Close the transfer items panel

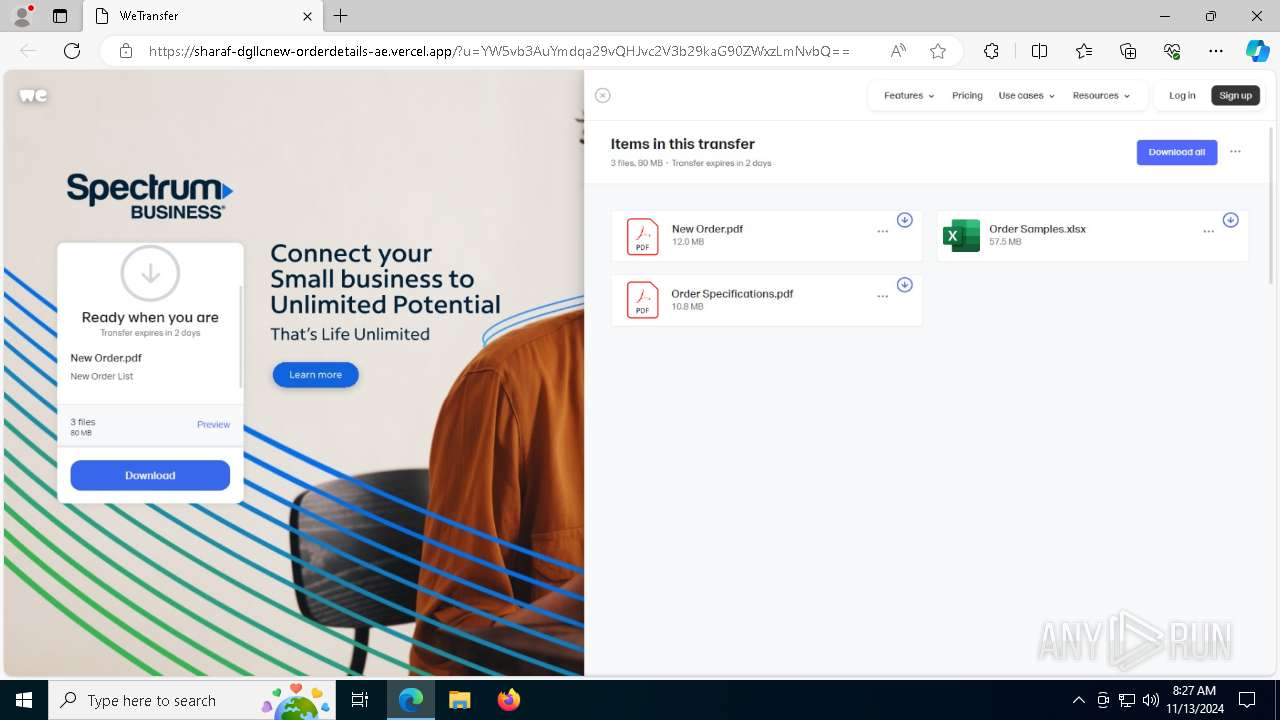tap(602, 95)
